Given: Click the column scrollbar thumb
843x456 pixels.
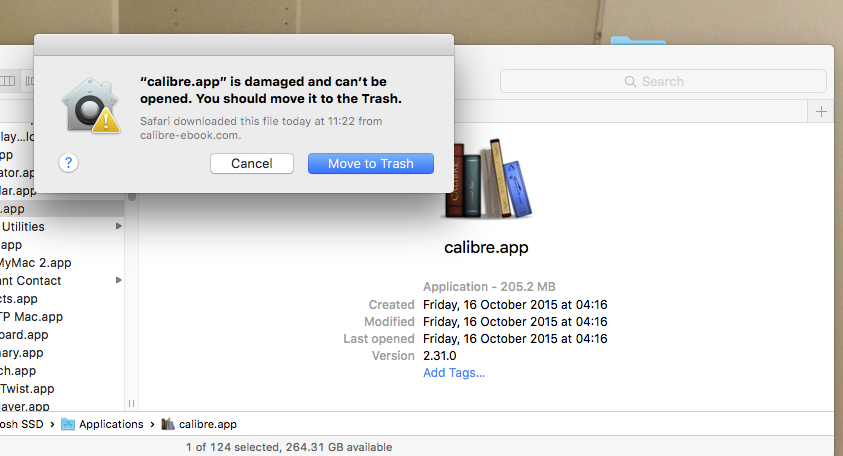Looking at the screenshot, I should (132, 197).
